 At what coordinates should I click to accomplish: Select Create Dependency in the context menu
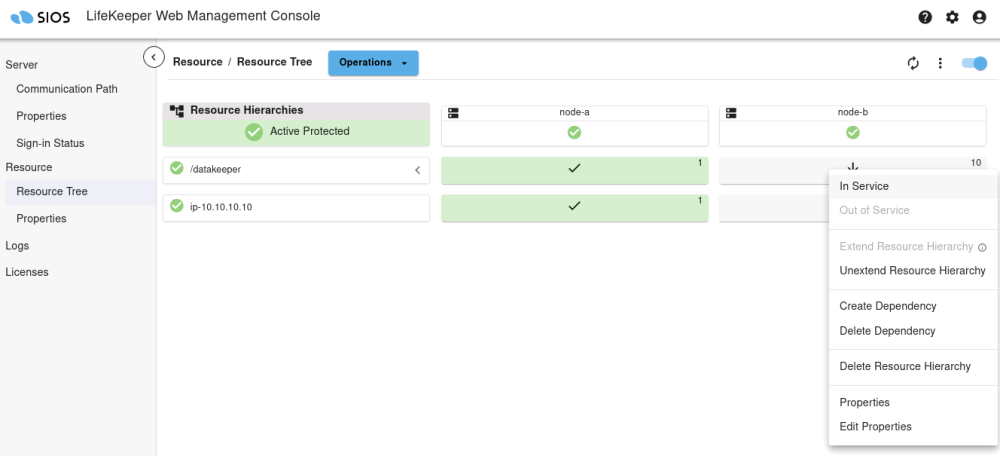[x=887, y=306]
